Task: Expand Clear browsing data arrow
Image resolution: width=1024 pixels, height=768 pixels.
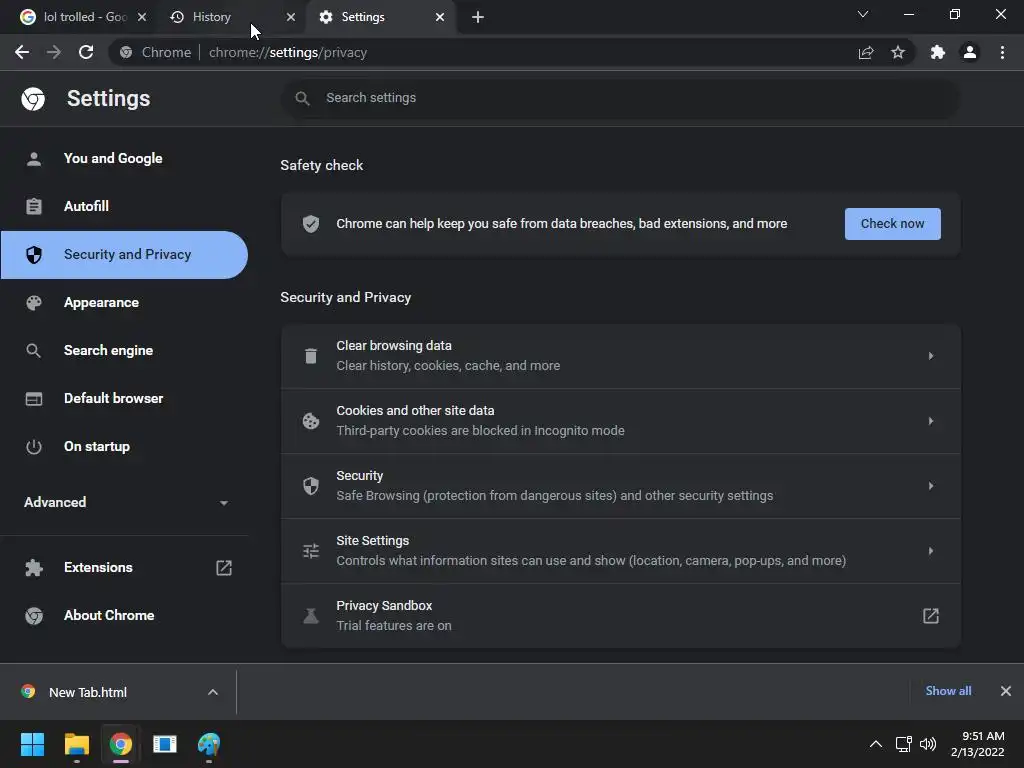Action: tap(931, 356)
